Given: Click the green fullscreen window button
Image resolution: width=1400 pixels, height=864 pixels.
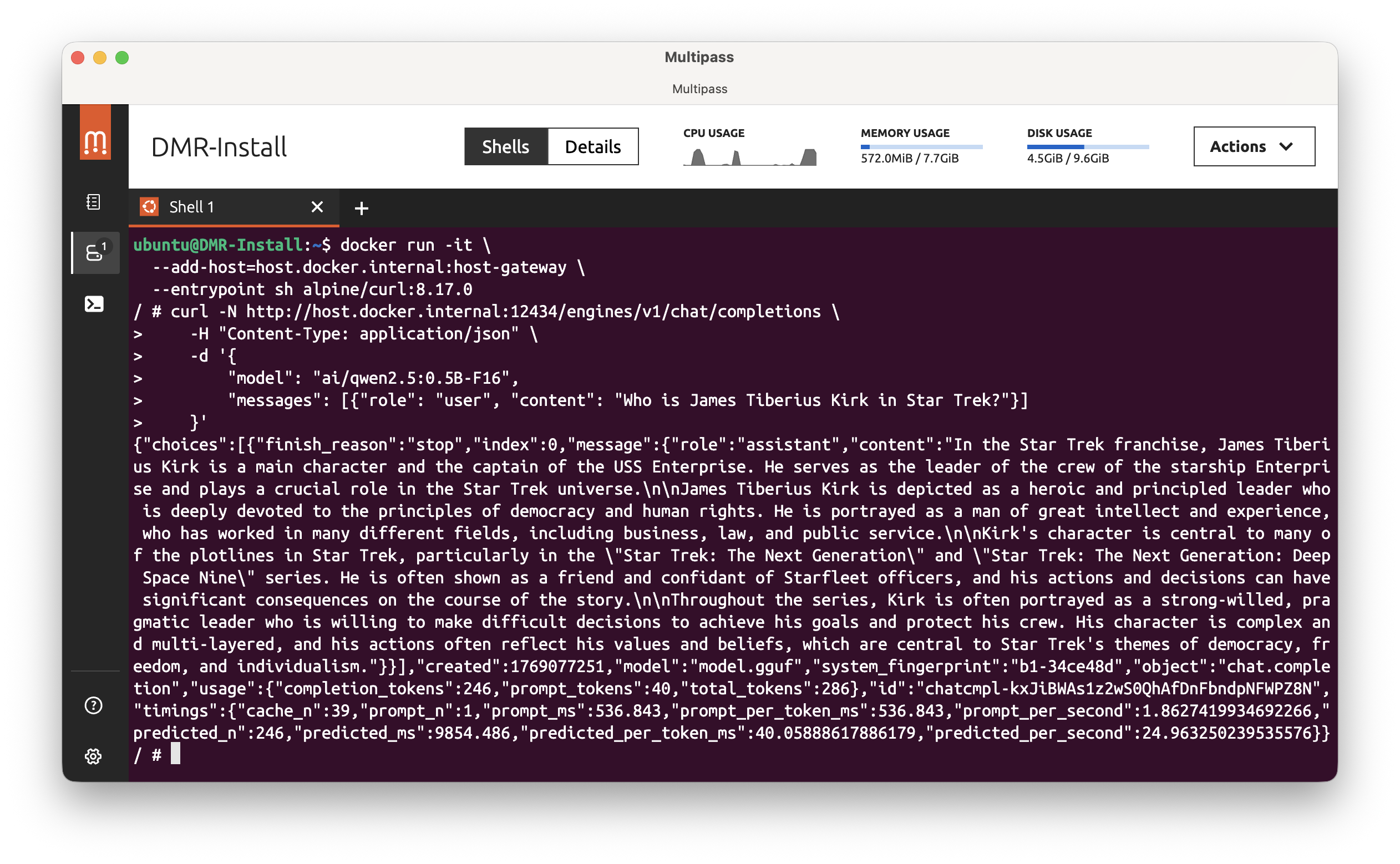Looking at the screenshot, I should point(121,58).
